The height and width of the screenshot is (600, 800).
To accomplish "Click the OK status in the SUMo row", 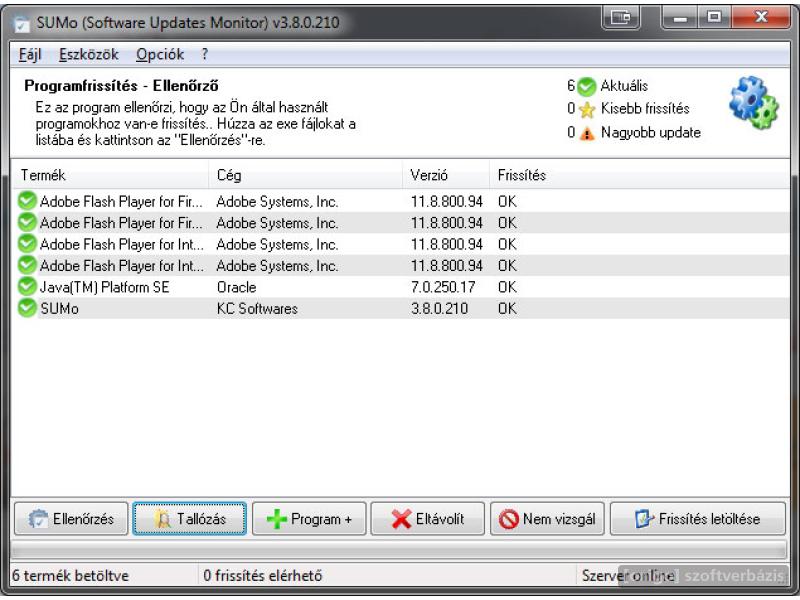I will pyautogui.click(x=507, y=309).
